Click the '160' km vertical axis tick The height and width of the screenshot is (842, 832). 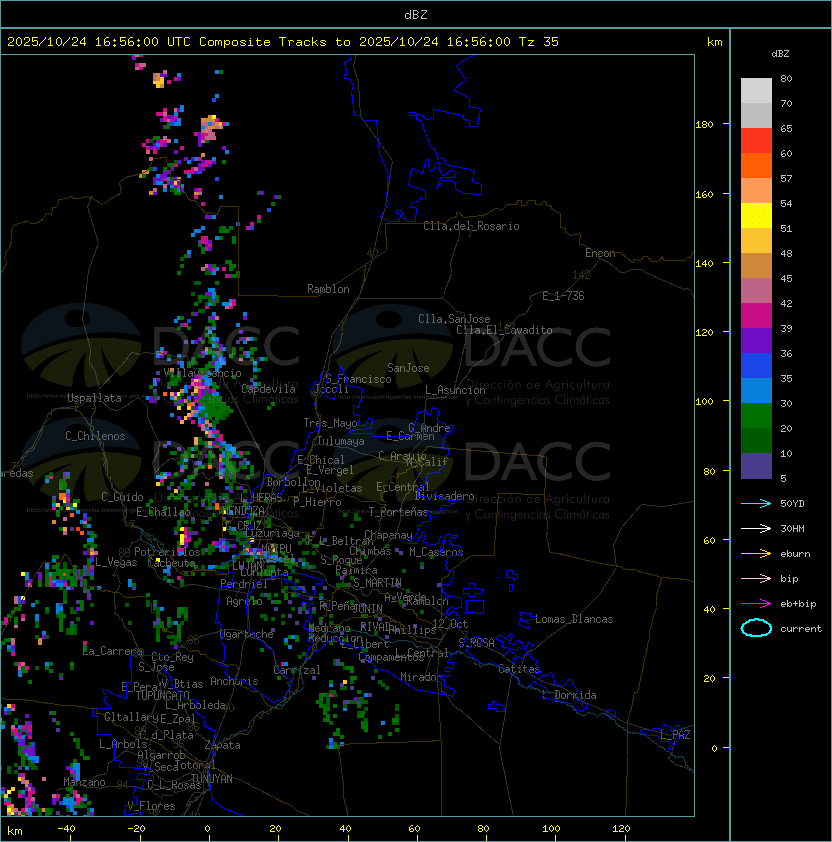click(704, 194)
